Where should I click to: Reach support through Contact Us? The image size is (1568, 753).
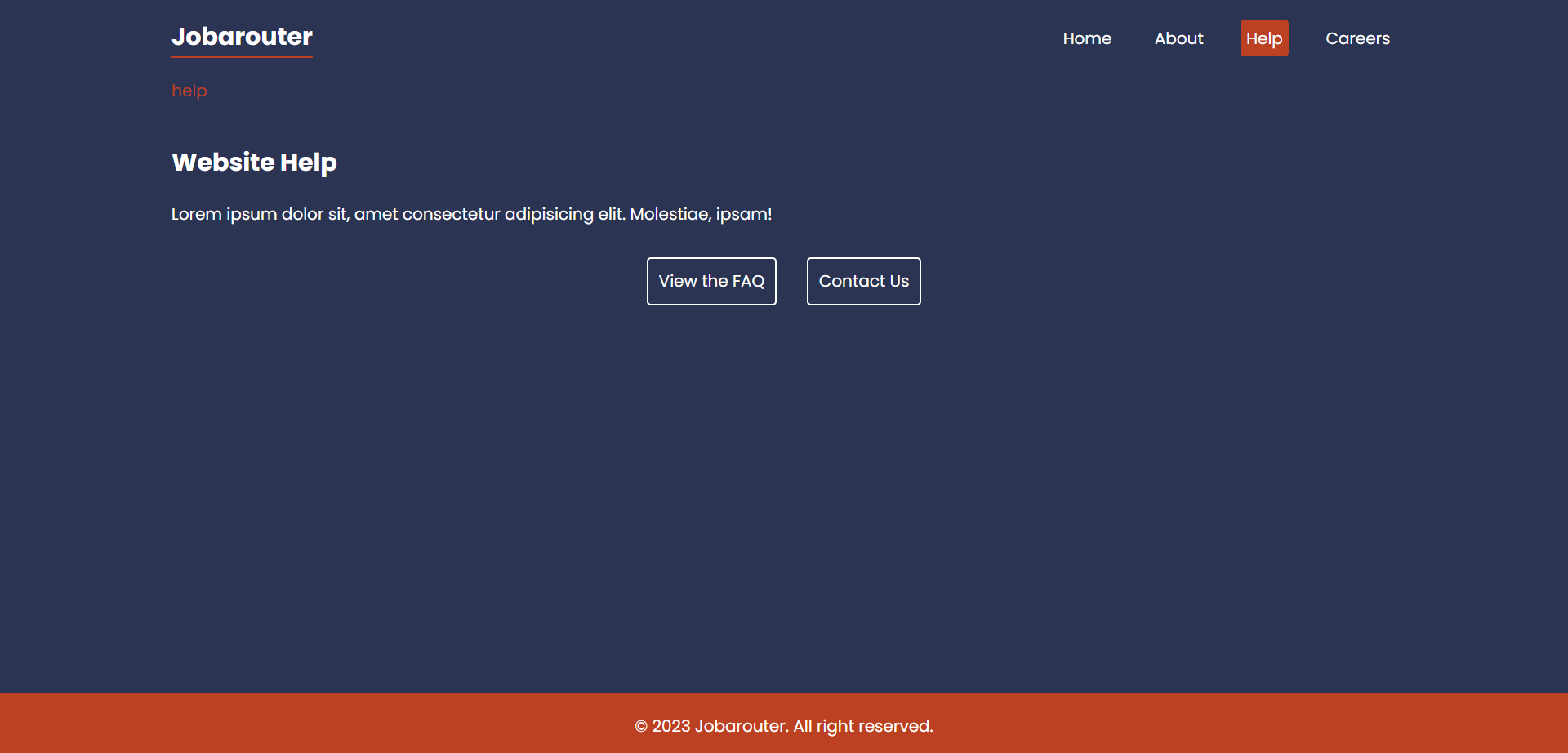coord(863,281)
